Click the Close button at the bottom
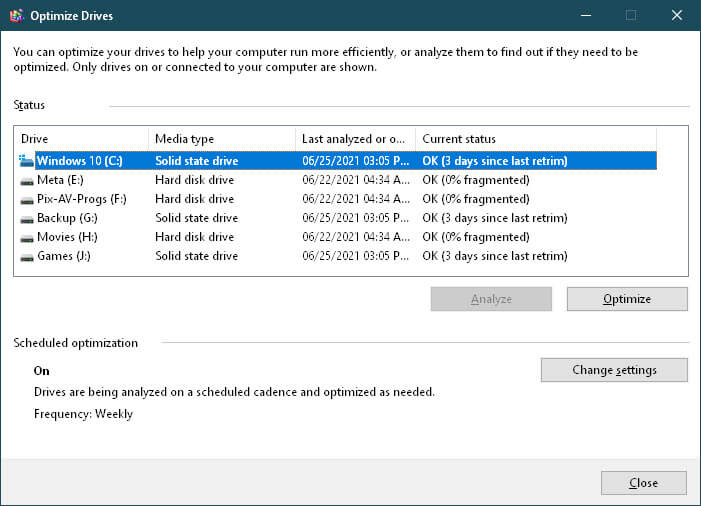The image size is (701, 506). tap(643, 483)
